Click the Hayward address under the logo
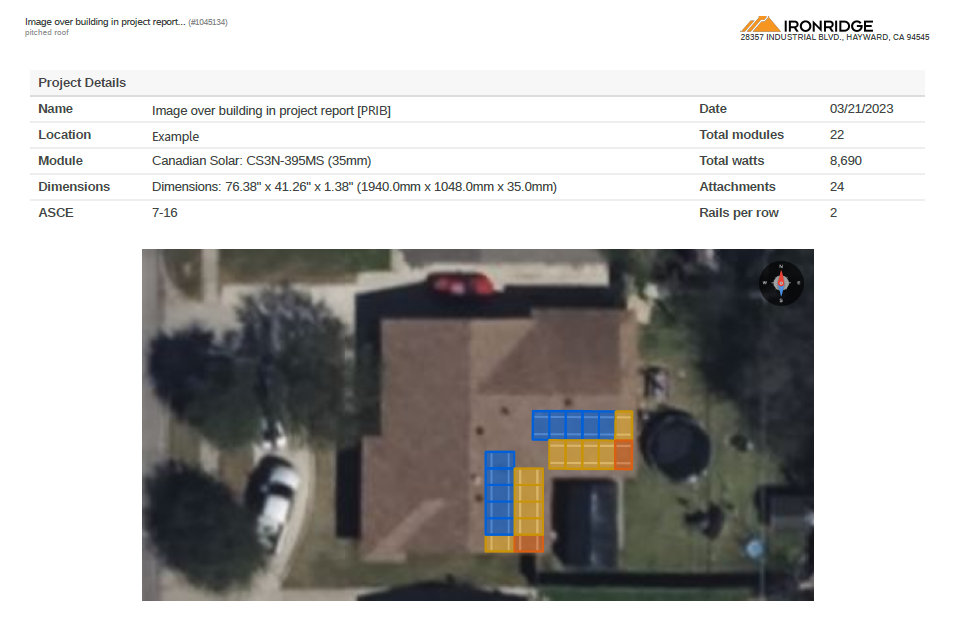This screenshot has height=618, width=954. click(x=834, y=38)
